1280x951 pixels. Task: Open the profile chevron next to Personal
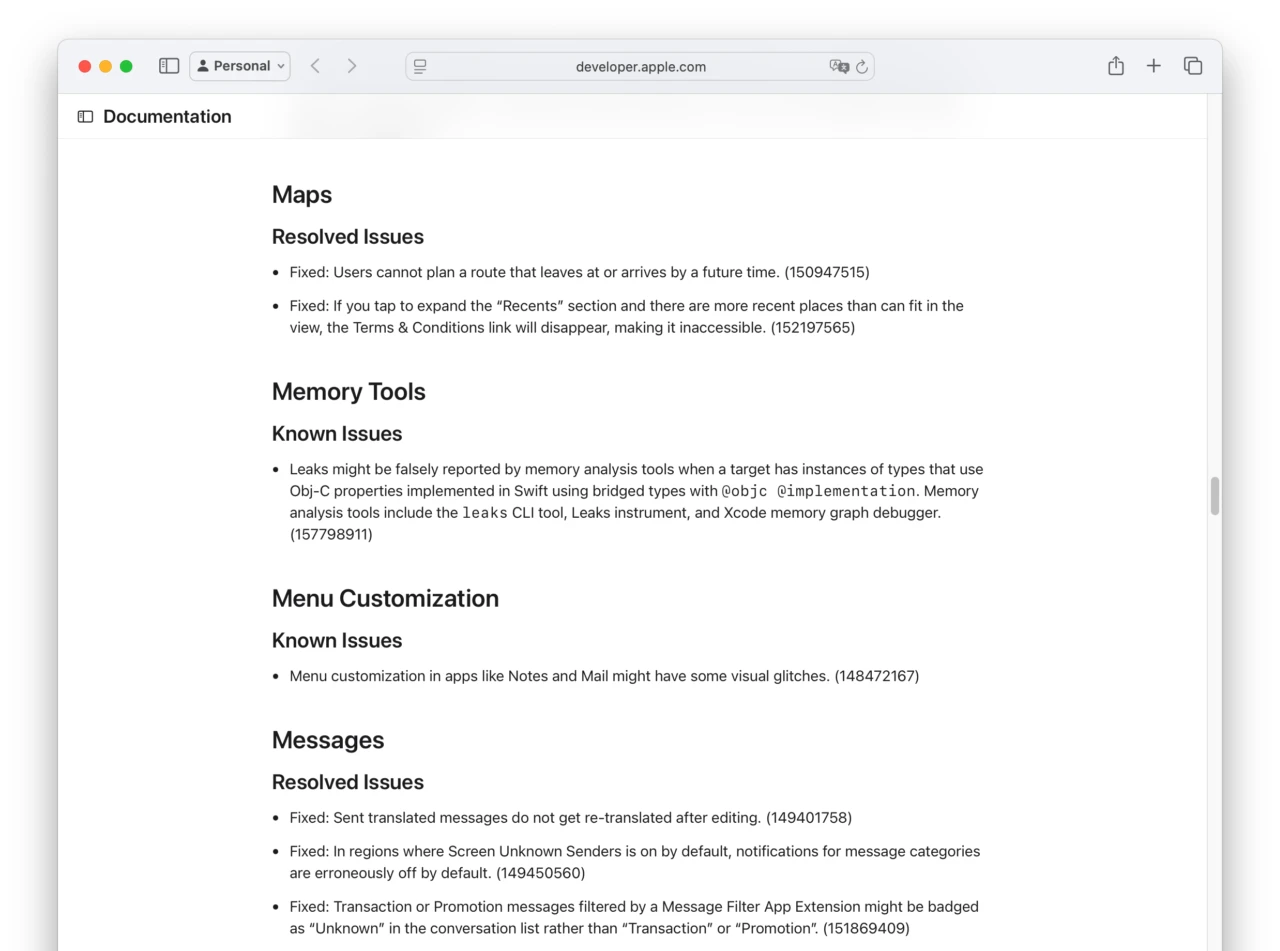coord(282,66)
